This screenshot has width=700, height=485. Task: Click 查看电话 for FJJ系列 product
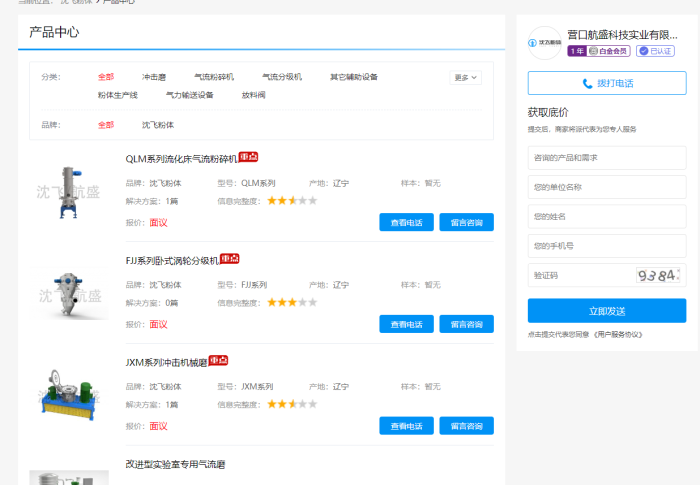(406, 324)
